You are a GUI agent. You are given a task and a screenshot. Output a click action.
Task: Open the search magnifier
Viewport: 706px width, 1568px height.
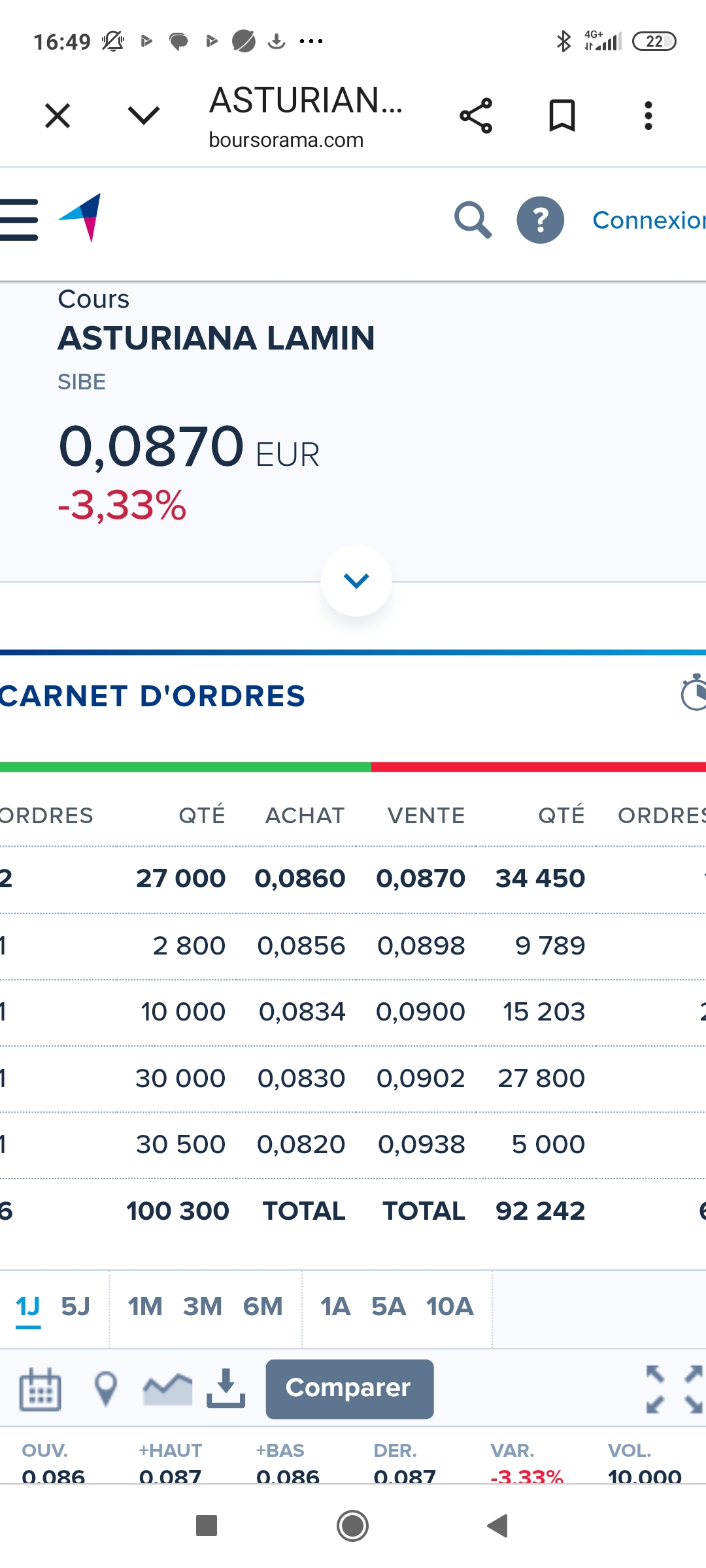click(x=473, y=220)
